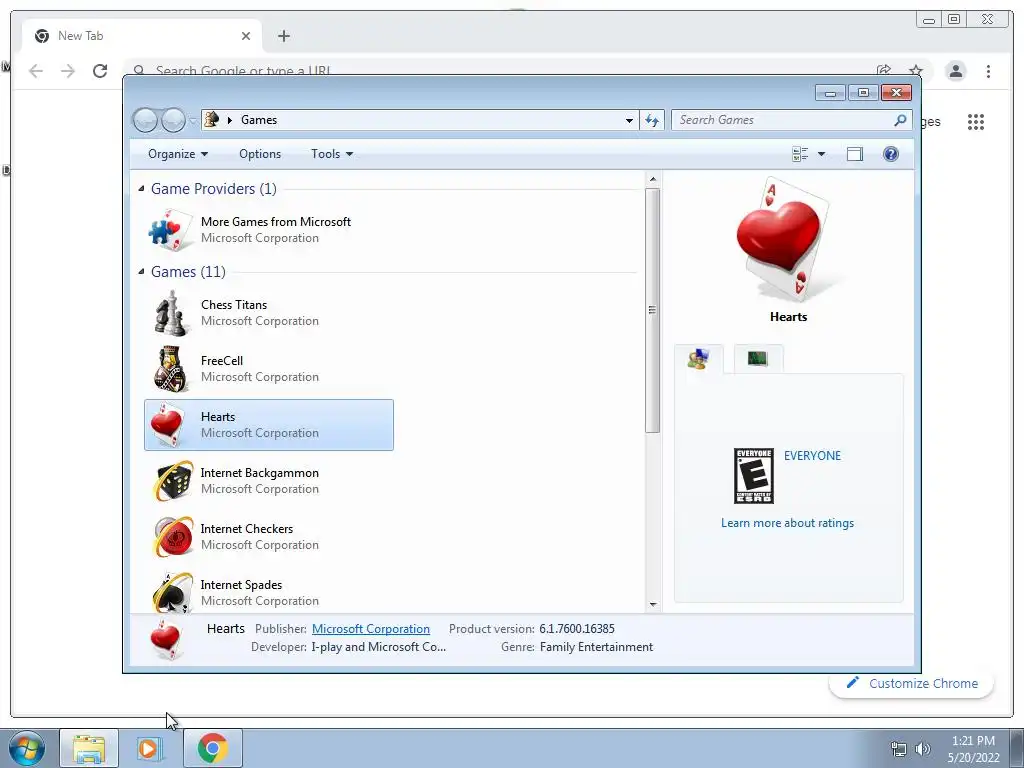
Task: Click the Customize Chrome button
Action: click(912, 683)
